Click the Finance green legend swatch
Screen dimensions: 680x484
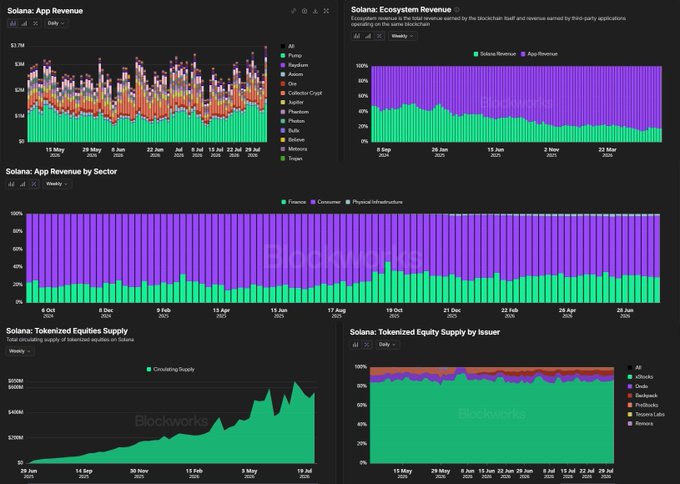(284, 202)
